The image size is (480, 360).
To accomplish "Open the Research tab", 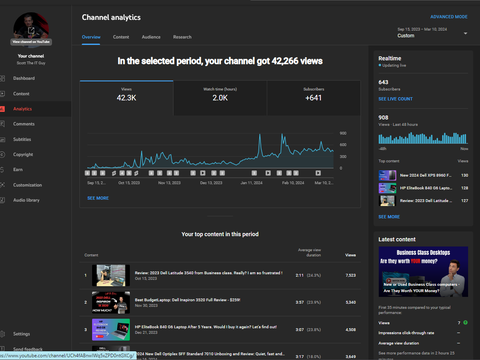I will pos(182,37).
